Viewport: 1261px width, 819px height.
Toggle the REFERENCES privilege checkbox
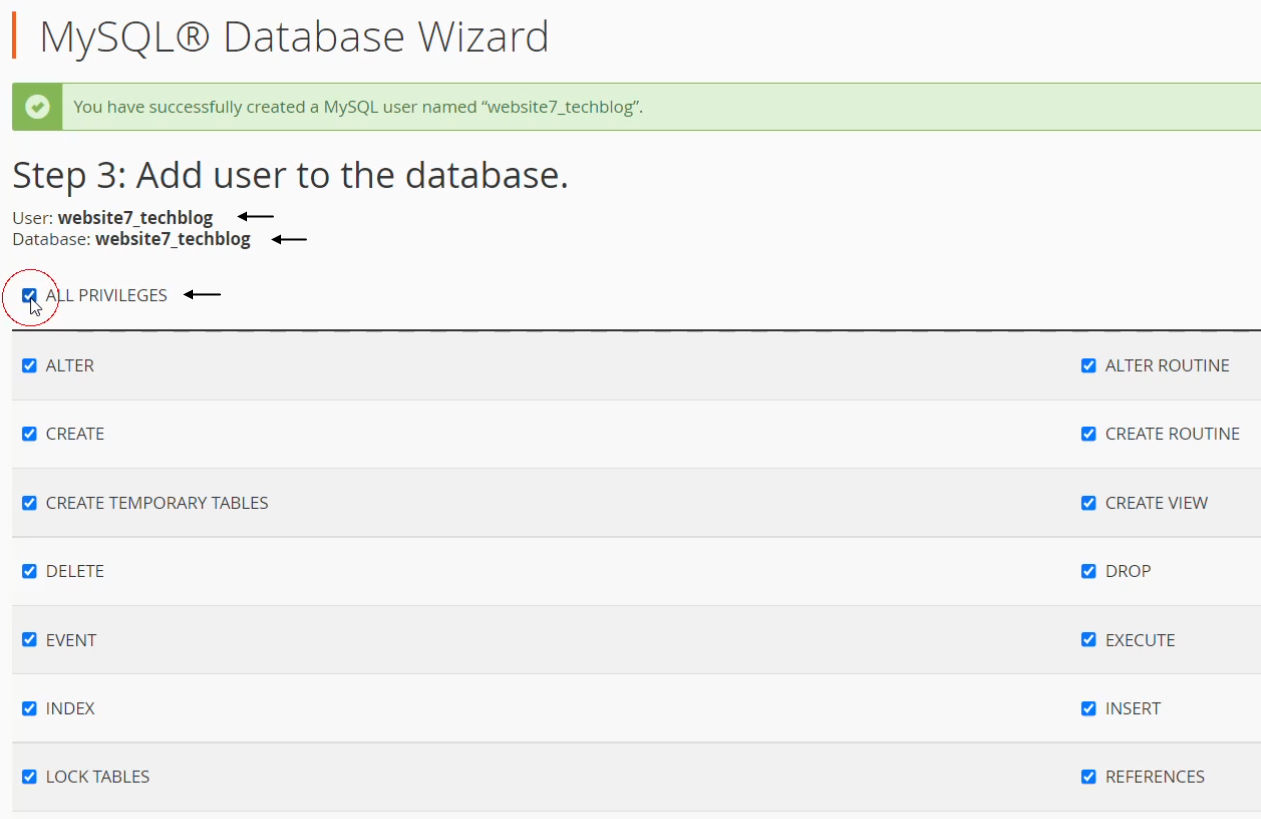(1089, 777)
